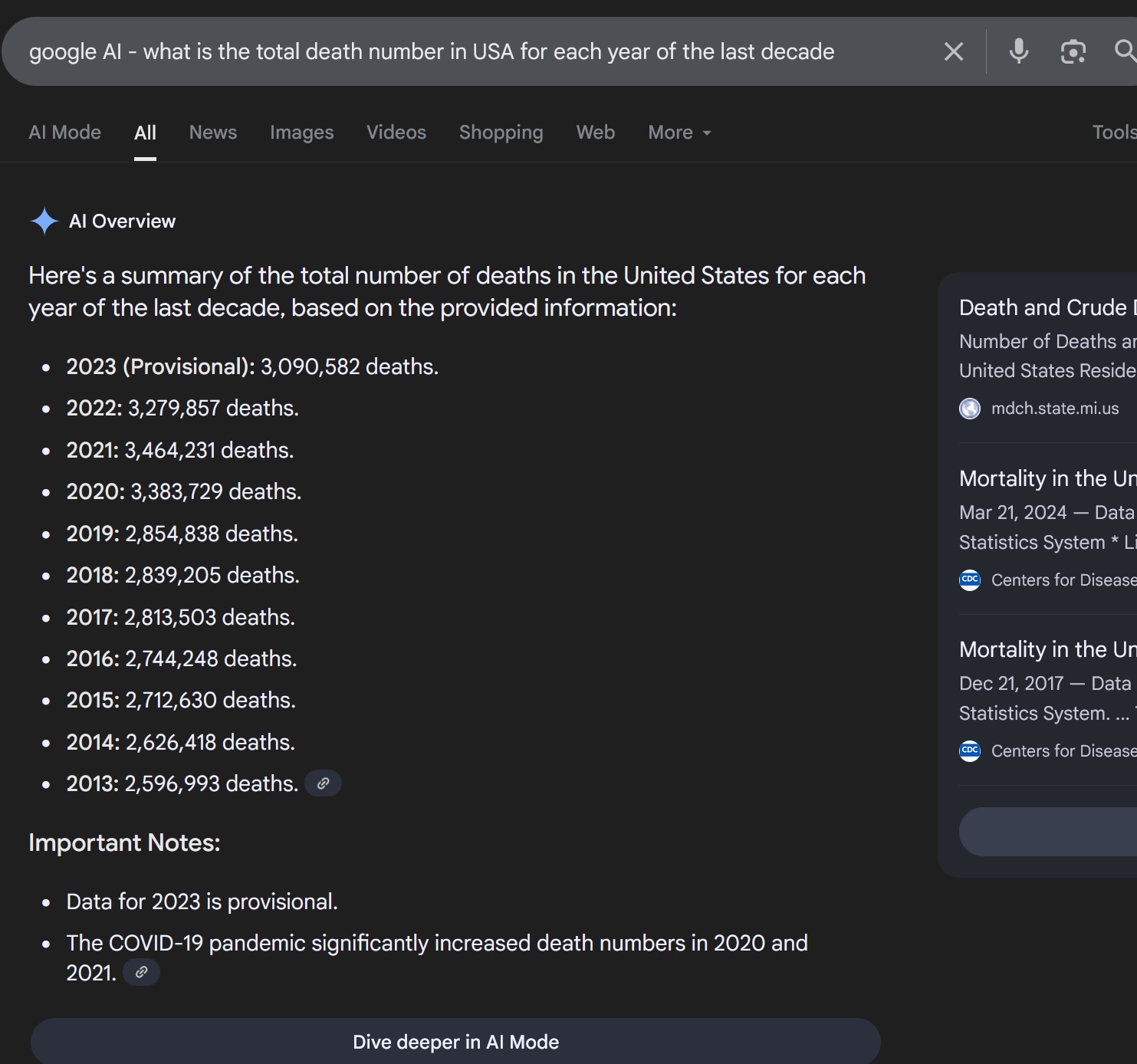Click the Data for 2023 is provisional note

pyautogui.click(x=202, y=901)
